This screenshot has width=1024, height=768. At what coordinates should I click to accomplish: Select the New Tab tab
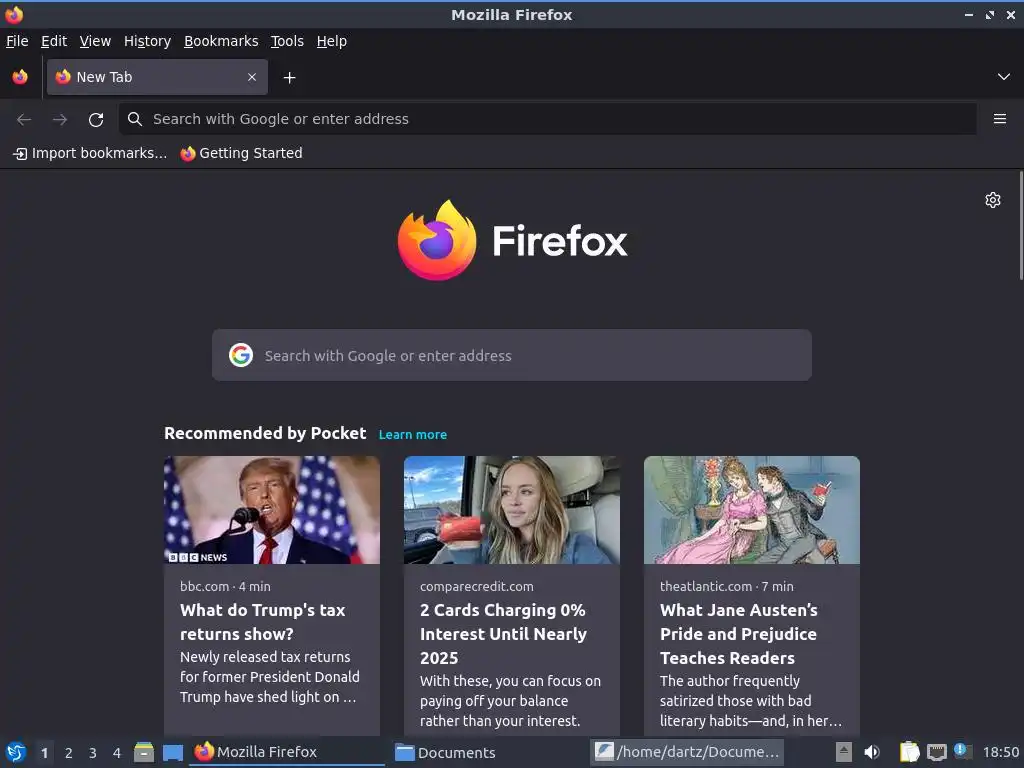coord(157,77)
